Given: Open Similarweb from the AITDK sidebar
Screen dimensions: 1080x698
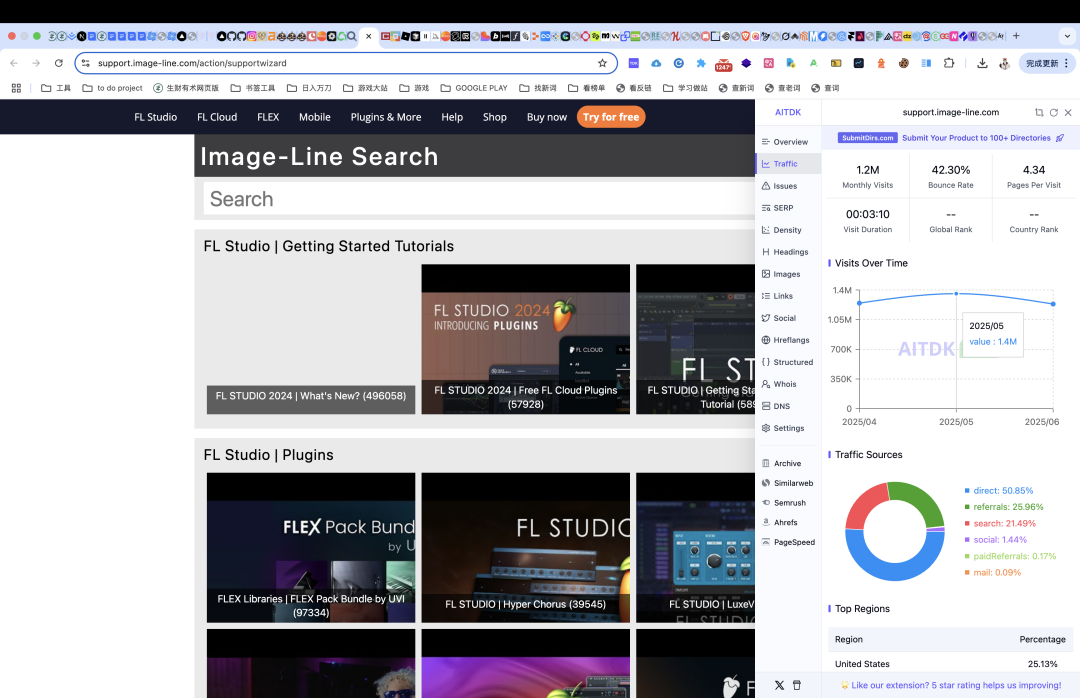Looking at the screenshot, I should [788, 484].
